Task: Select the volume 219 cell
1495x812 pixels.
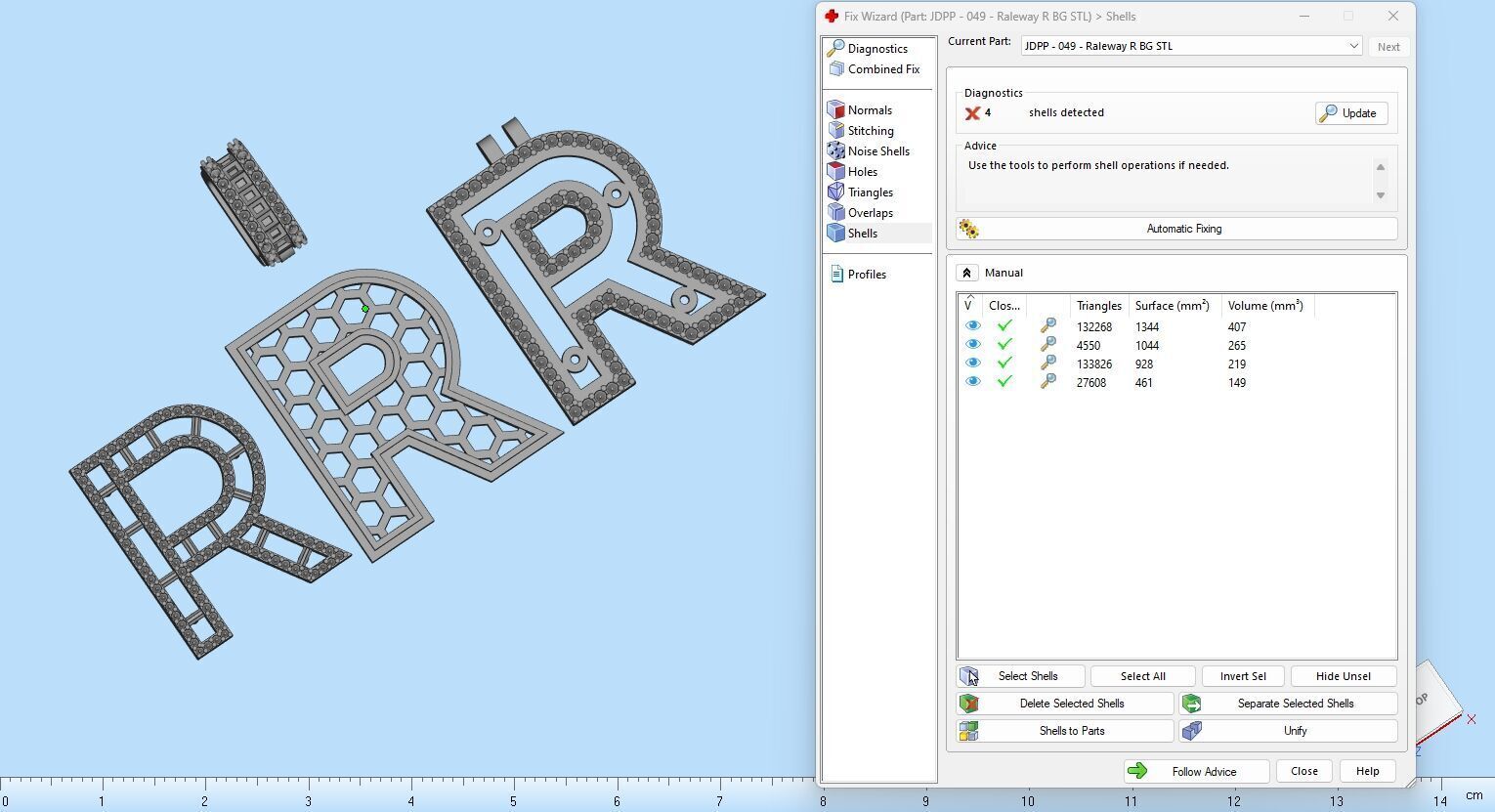Action: pos(1236,364)
